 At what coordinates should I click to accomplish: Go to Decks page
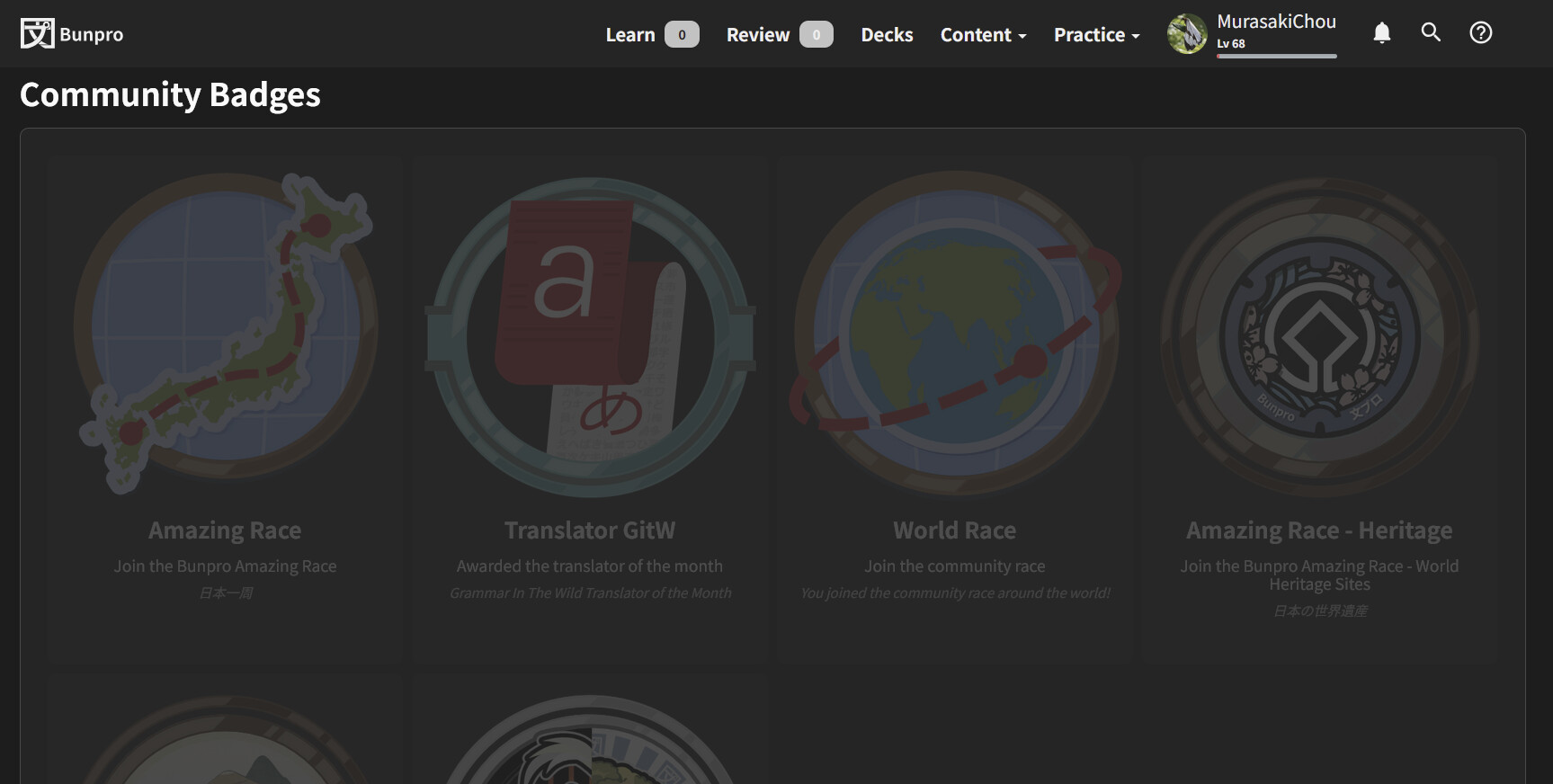(887, 34)
